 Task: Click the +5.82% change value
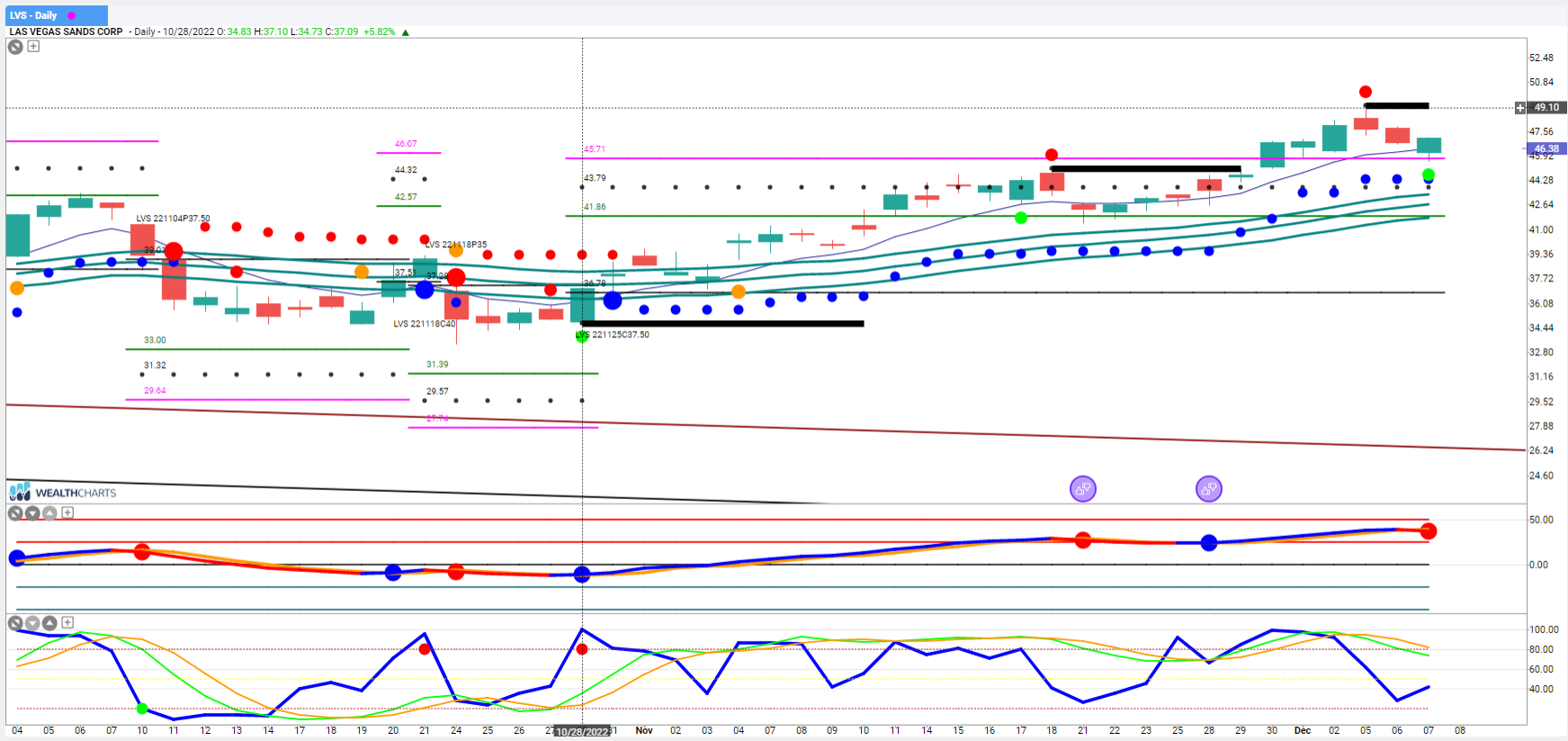(379, 31)
